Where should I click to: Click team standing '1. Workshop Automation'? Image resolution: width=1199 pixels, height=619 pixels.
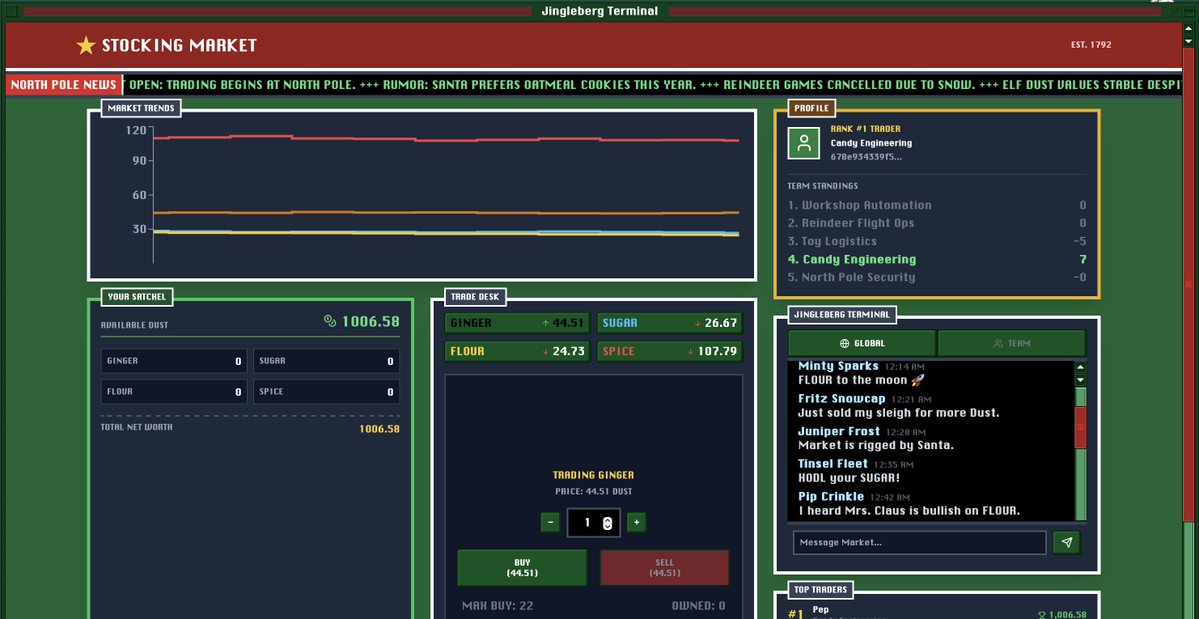(x=937, y=205)
